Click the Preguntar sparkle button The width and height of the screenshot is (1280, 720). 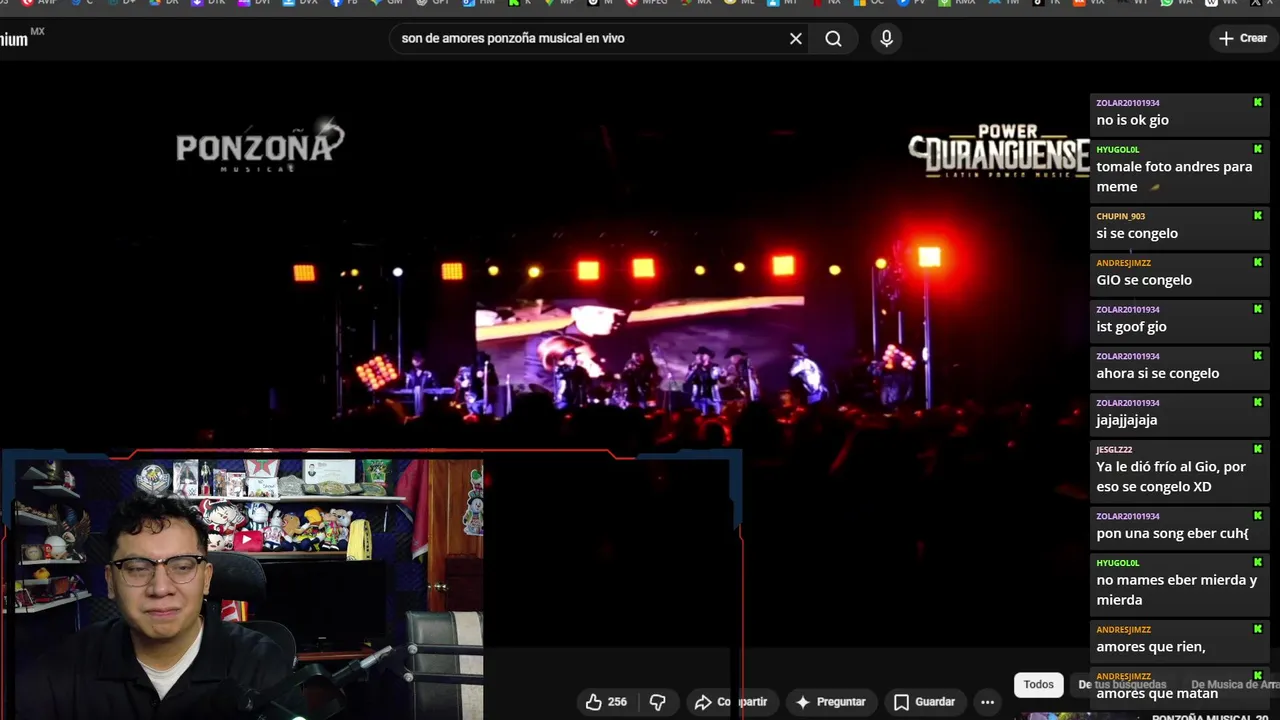coord(830,702)
